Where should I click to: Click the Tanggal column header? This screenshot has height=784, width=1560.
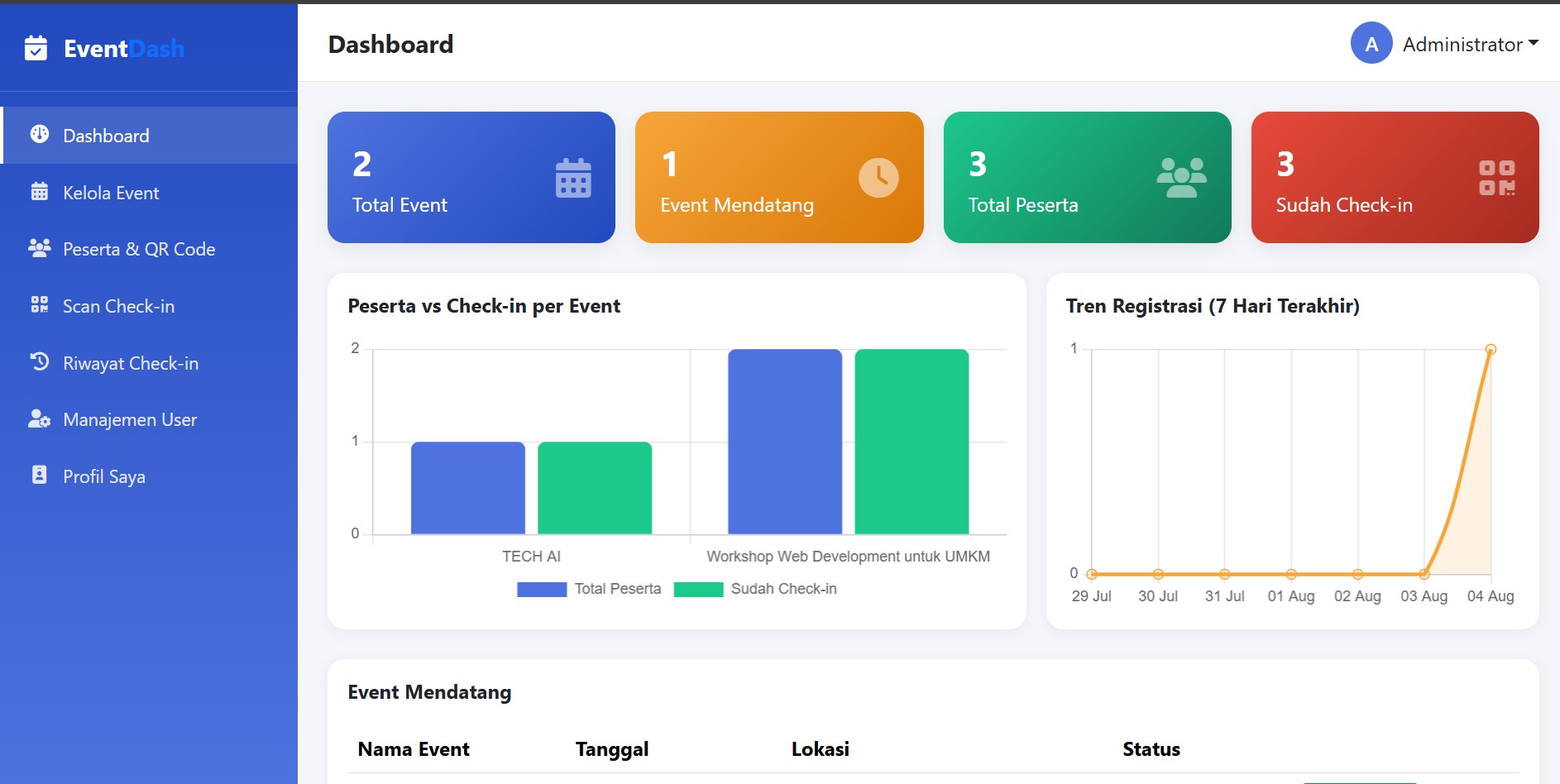point(612,749)
